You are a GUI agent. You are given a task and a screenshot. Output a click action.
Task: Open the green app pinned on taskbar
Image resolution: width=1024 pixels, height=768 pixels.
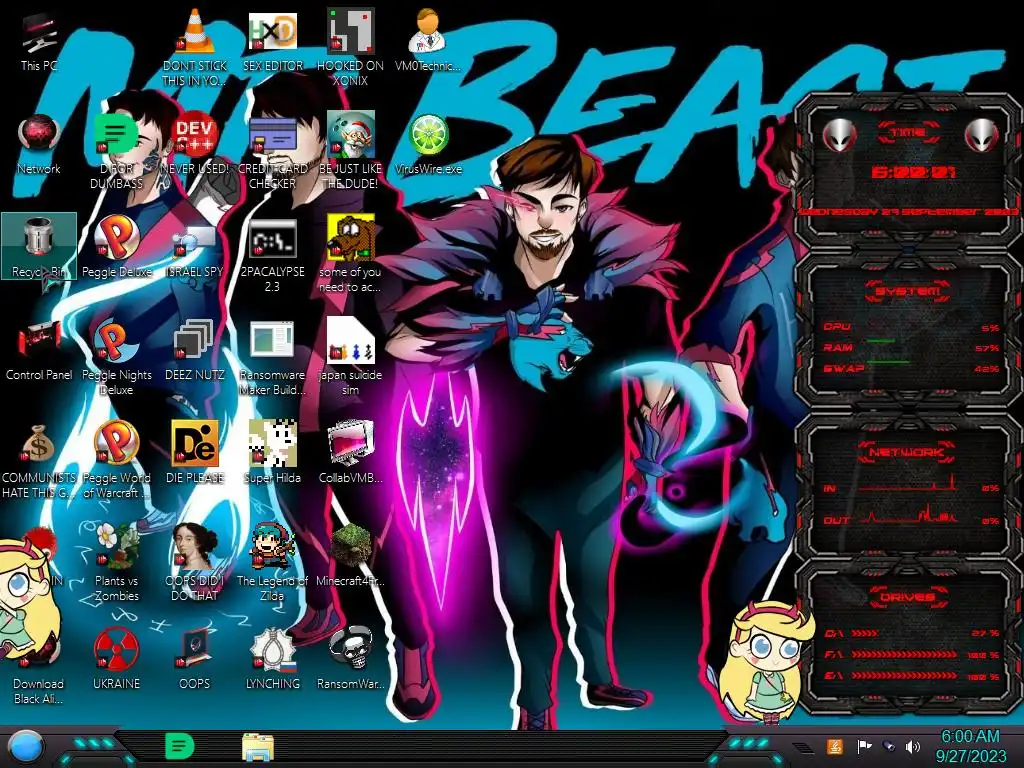coord(180,746)
